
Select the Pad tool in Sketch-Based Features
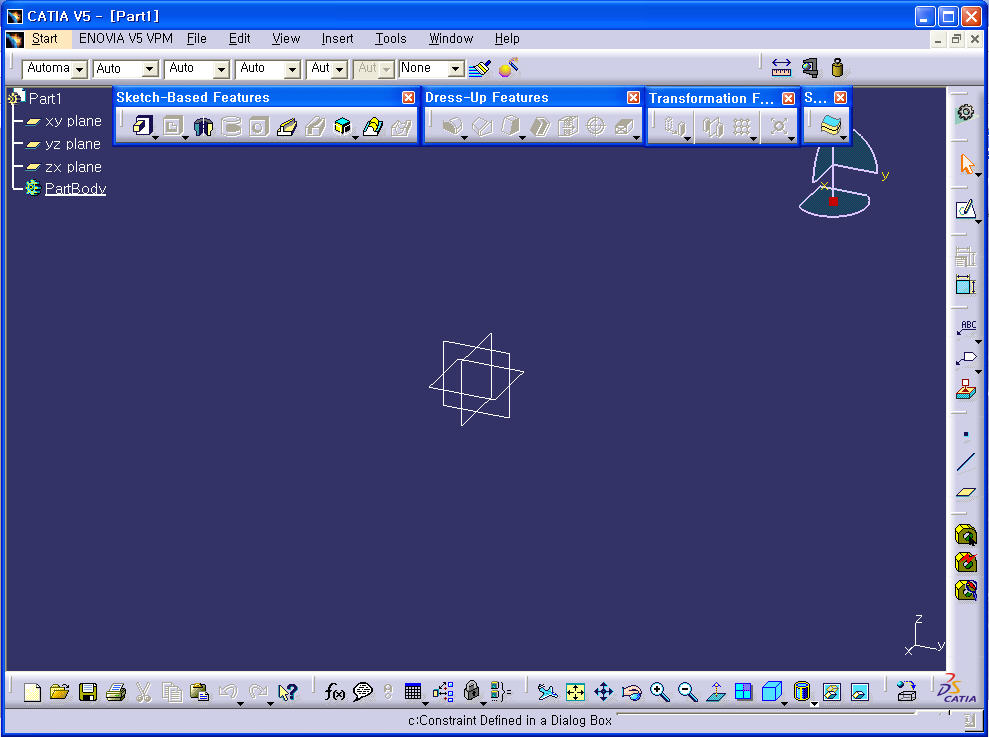[142, 126]
